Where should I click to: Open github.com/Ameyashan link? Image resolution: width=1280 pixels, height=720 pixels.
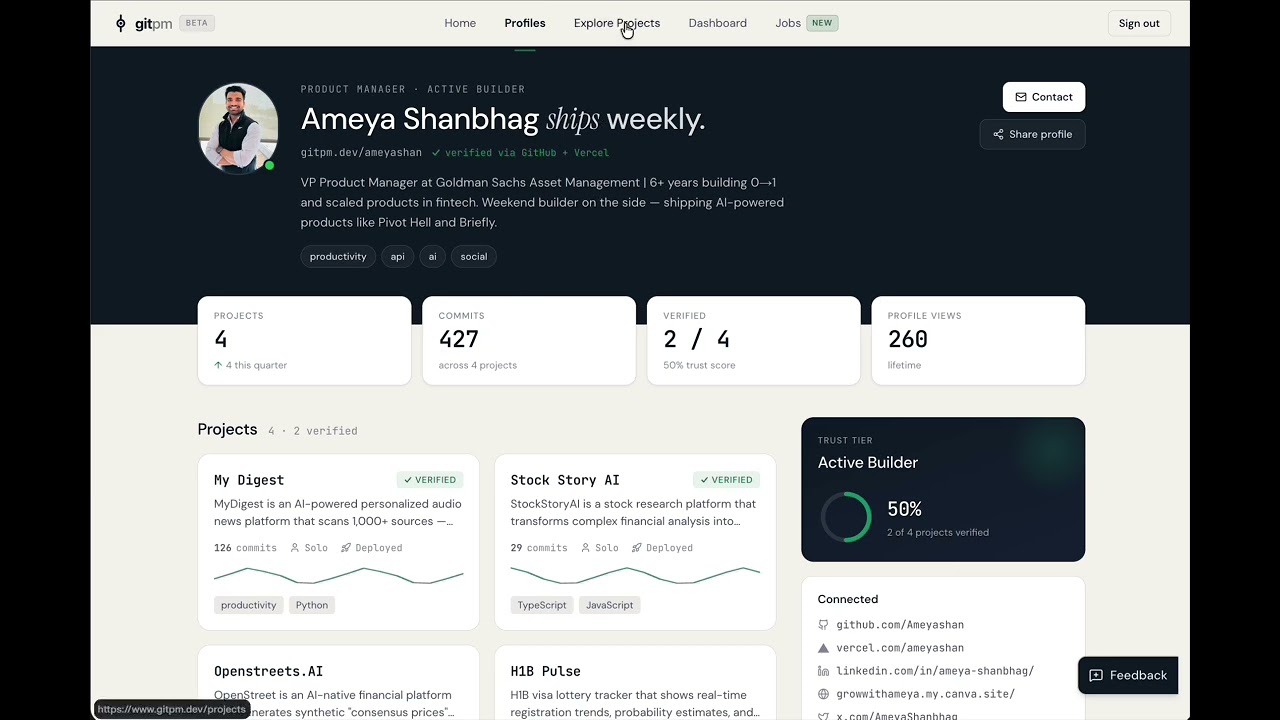(x=900, y=625)
